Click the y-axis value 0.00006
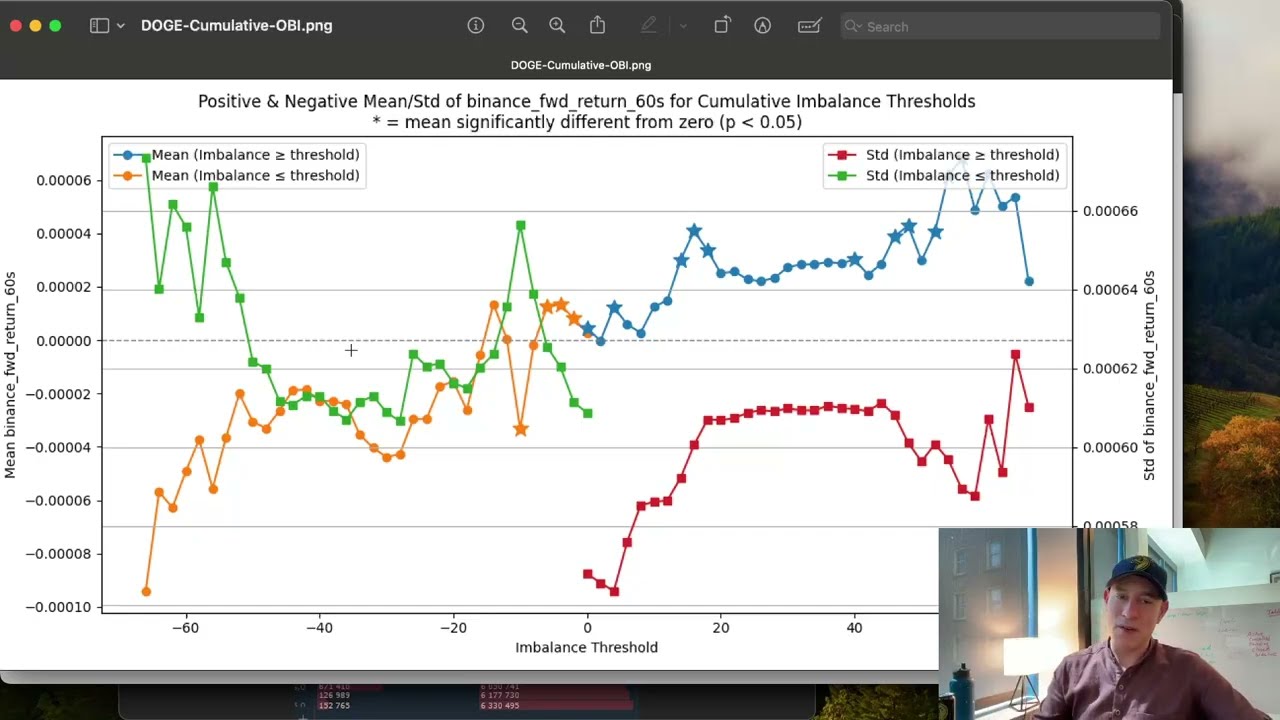The width and height of the screenshot is (1280, 720). [x=64, y=181]
